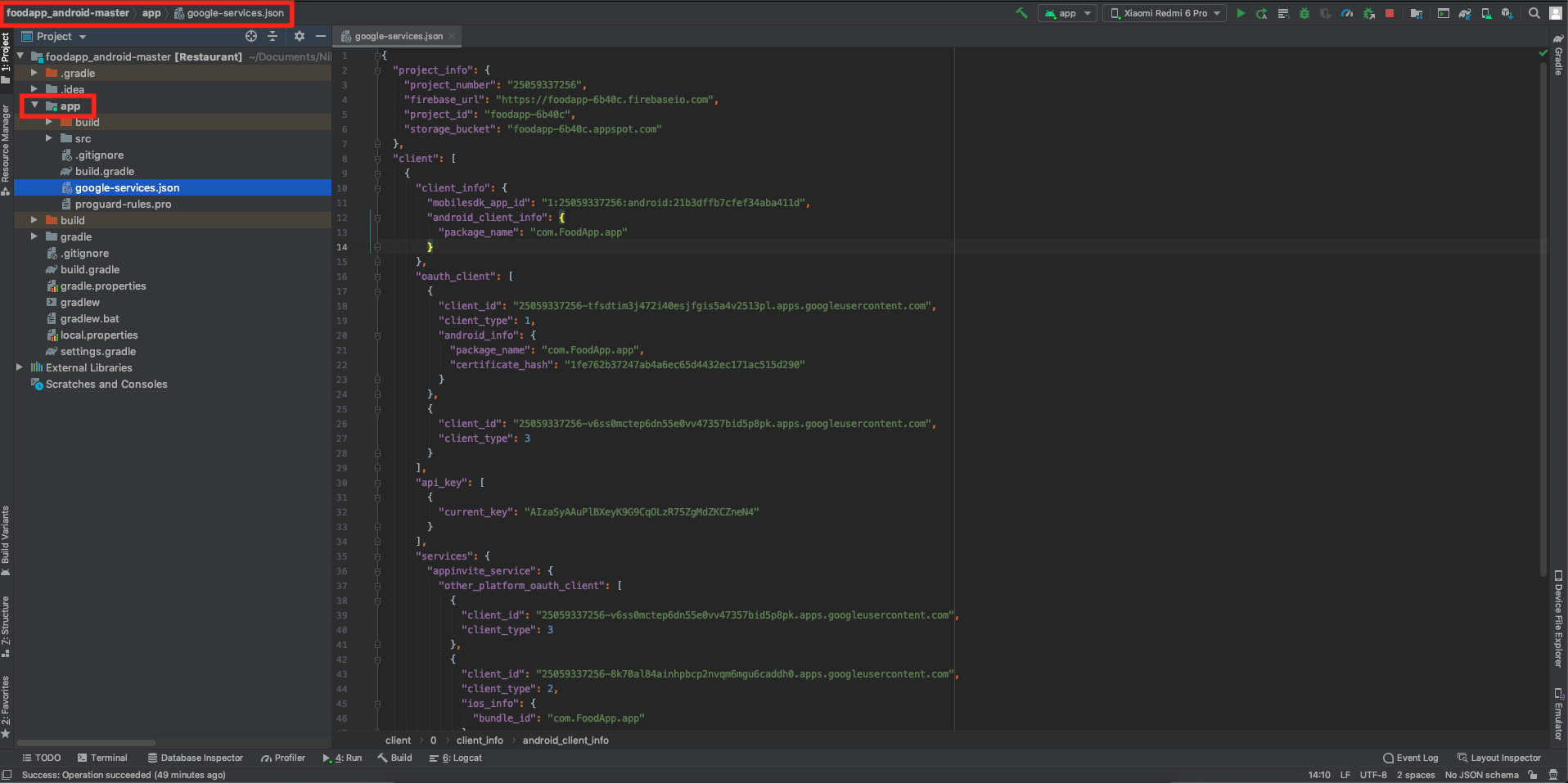Click the green Debug bug icon

click(1304, 13)
